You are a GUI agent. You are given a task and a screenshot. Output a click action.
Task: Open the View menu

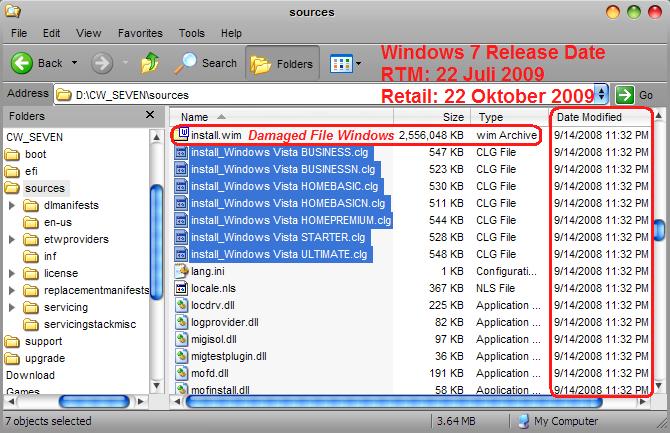click(x=88, y=33)
